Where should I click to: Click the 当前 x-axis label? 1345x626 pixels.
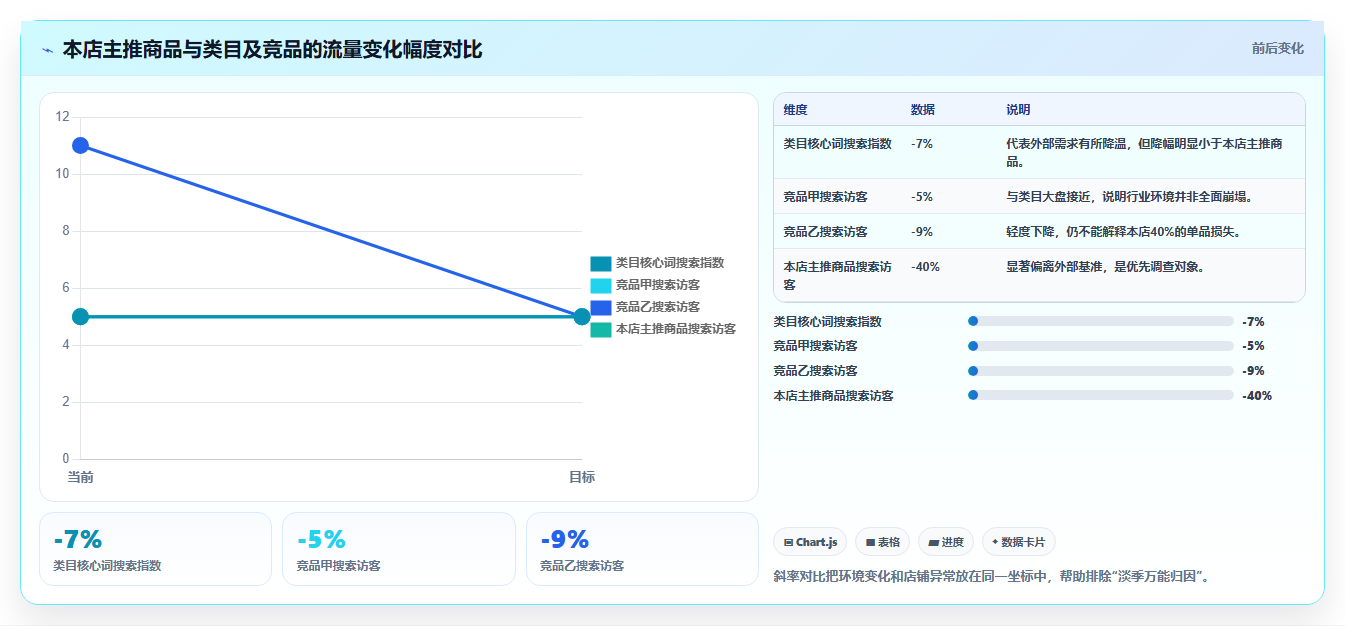[81, 477]
